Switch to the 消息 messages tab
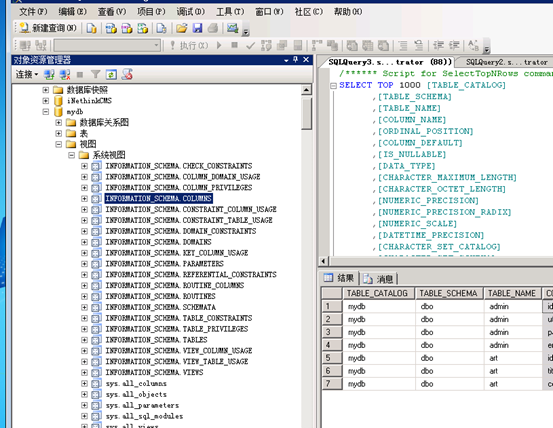This screenshot has width=553, height=428. [x=379, y=279]
